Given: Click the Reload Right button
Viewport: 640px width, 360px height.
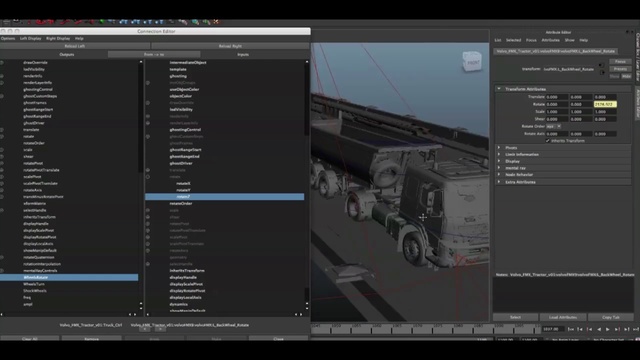Looking at the screenshot, I should point(230,46).
